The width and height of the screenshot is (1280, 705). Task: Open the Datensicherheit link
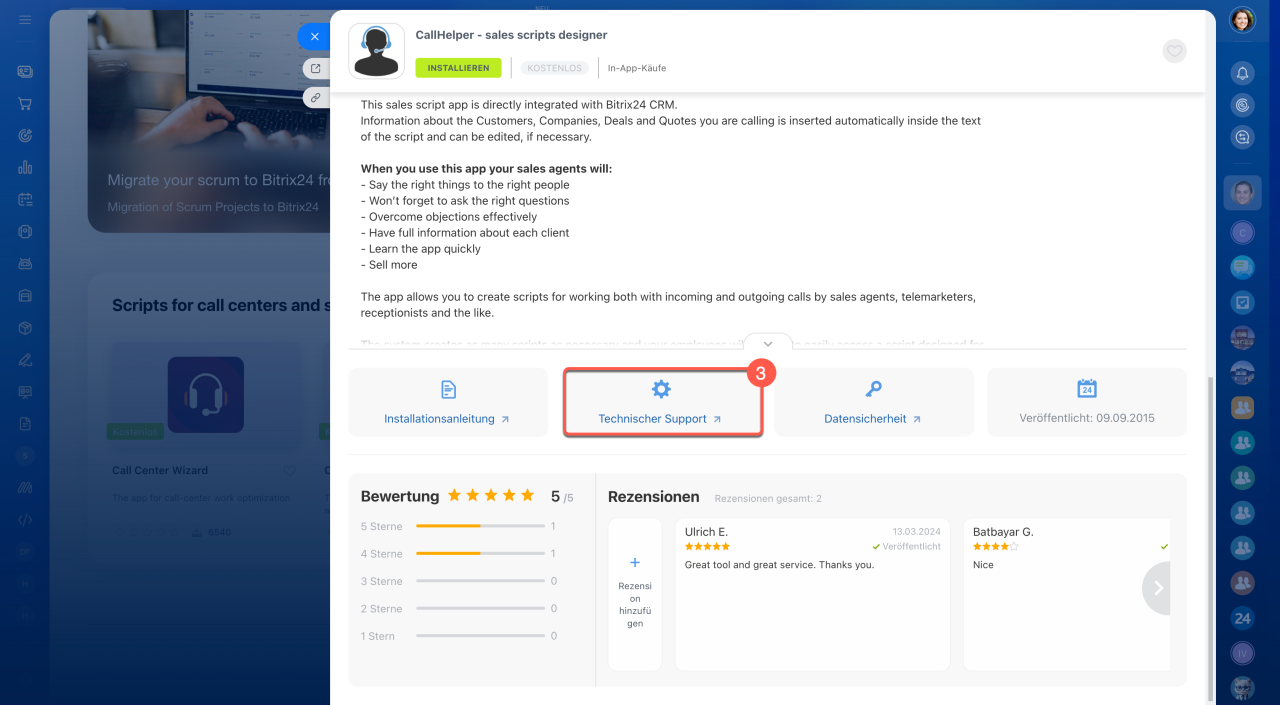(872, 419)
